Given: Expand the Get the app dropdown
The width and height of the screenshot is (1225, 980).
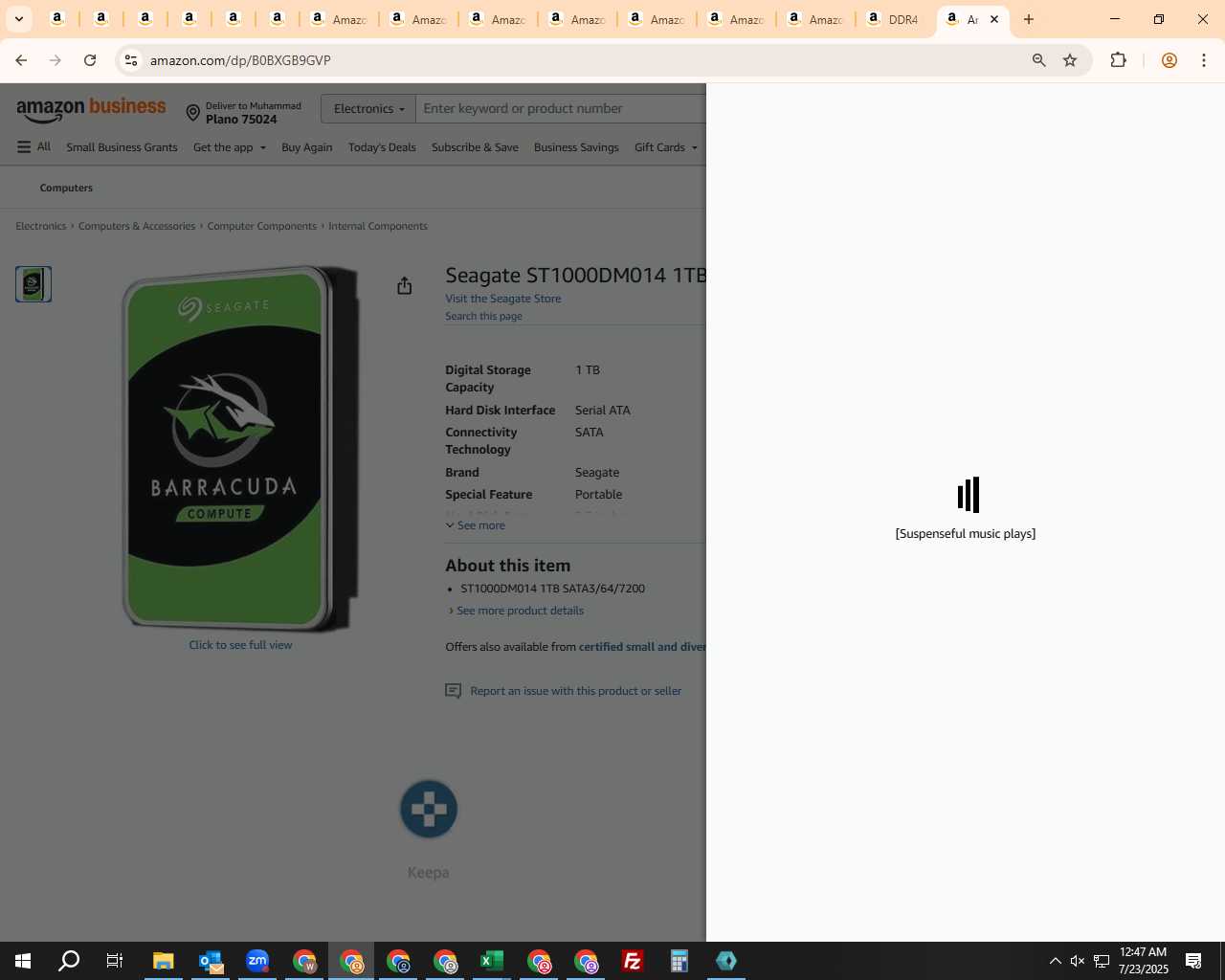Looking at the screenshot, I should (229, 147).
